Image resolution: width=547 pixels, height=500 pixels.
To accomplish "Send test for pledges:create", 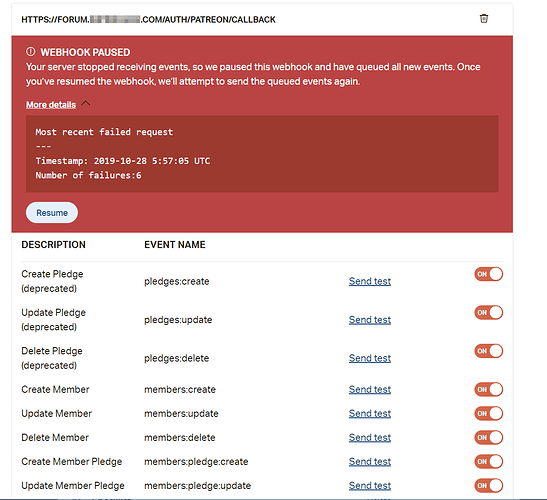I will (x=370, y=281).
